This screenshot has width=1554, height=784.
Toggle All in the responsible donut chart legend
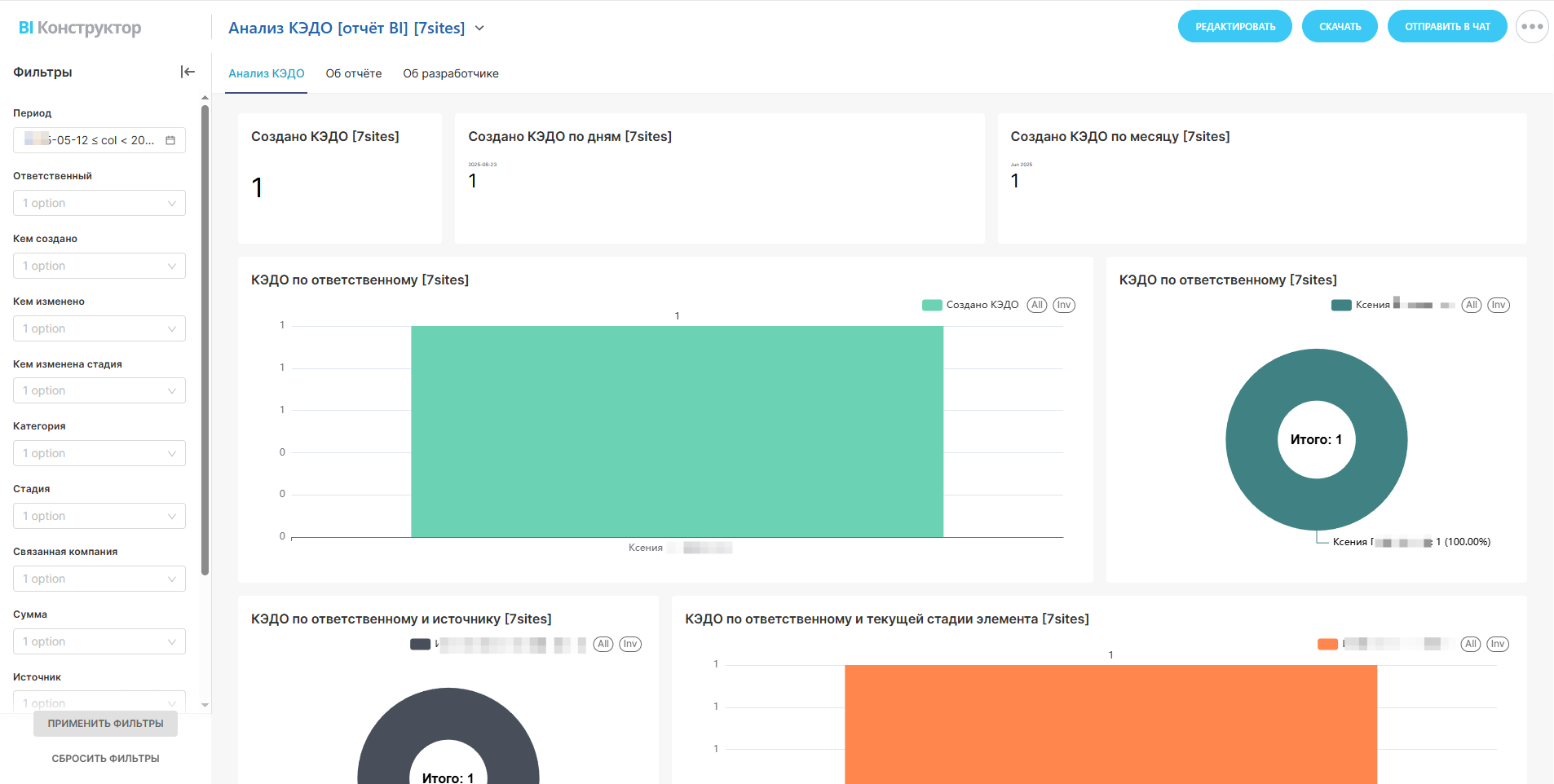tap(1471, 305)
